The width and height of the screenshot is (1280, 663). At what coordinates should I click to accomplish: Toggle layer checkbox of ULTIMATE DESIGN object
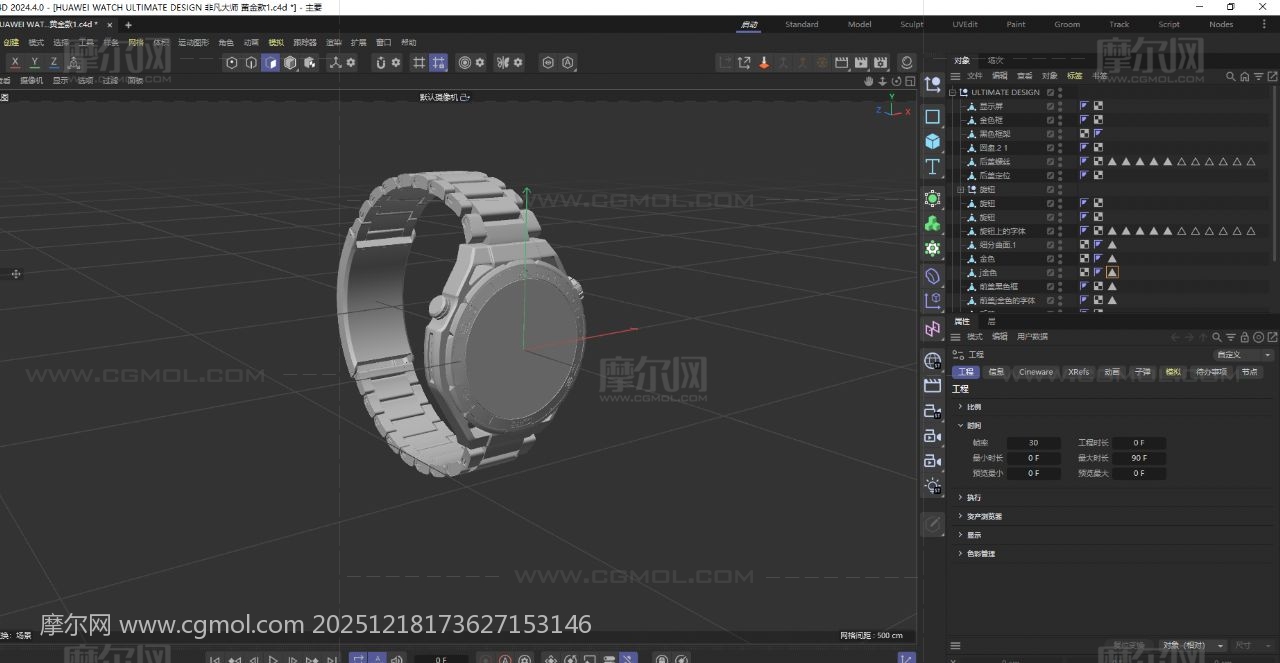(x=1050, y=92)
